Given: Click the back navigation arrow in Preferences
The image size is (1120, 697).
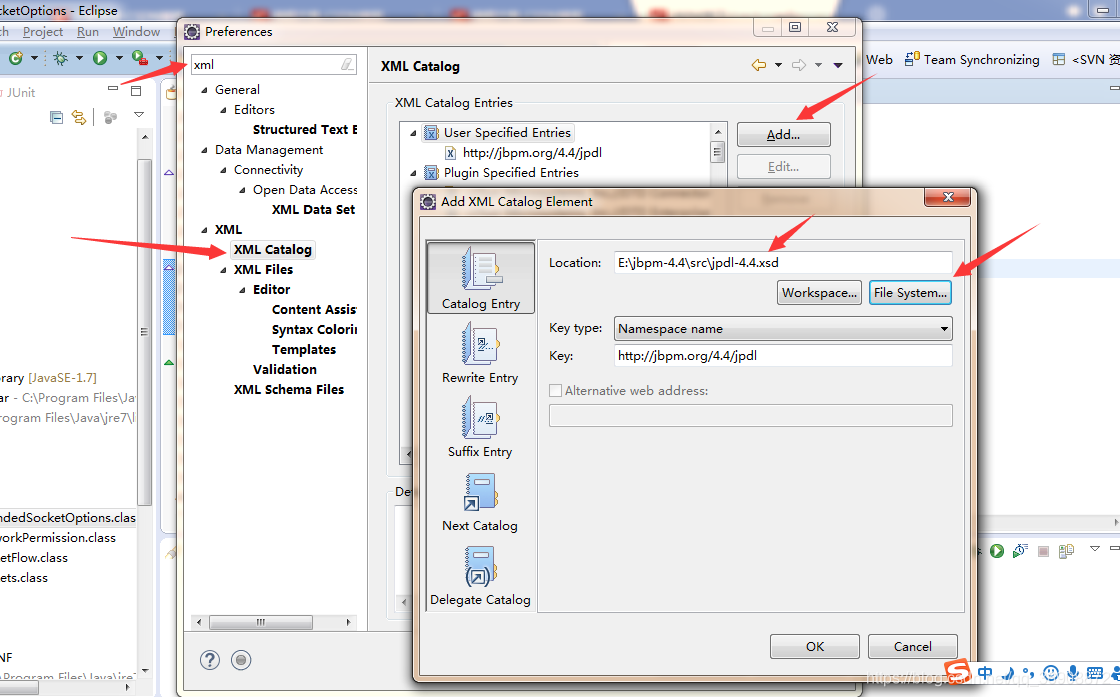Looking at the screenshot, I should [759, 65].
